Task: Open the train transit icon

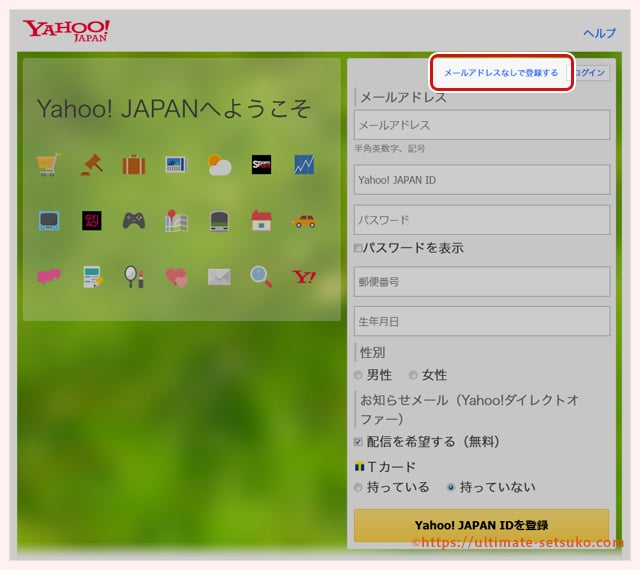Action: pos(220,221)
